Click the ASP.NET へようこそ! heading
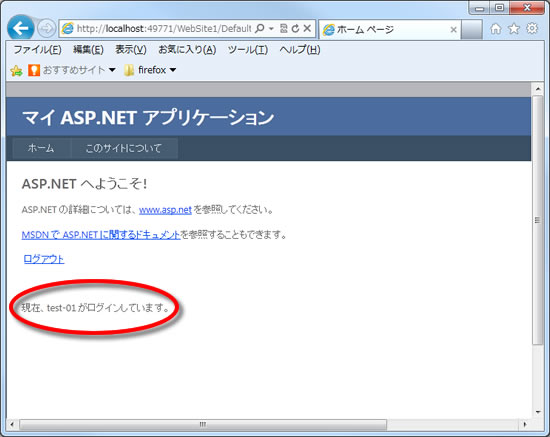The image size is (550, 437). pyautogui.click(x=85, y=183)
